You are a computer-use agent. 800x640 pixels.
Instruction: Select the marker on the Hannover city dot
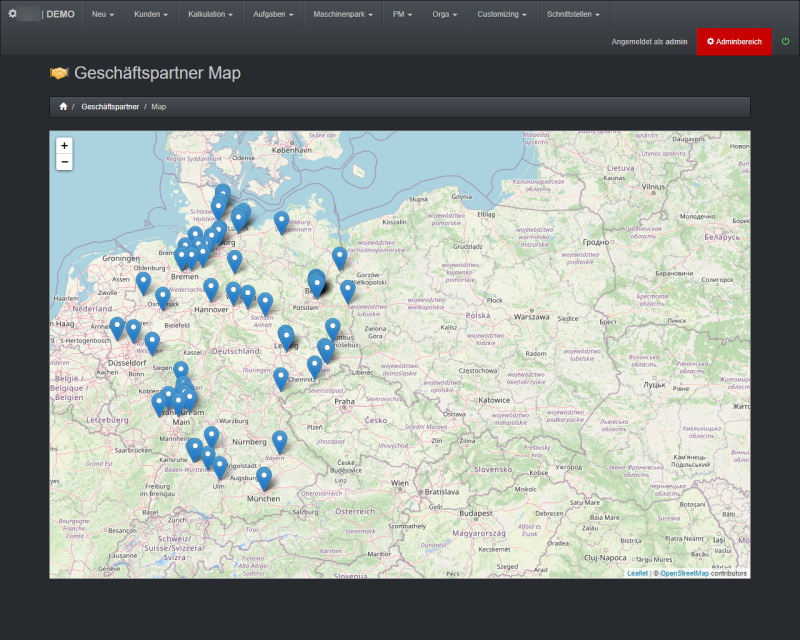coord(211,290)
